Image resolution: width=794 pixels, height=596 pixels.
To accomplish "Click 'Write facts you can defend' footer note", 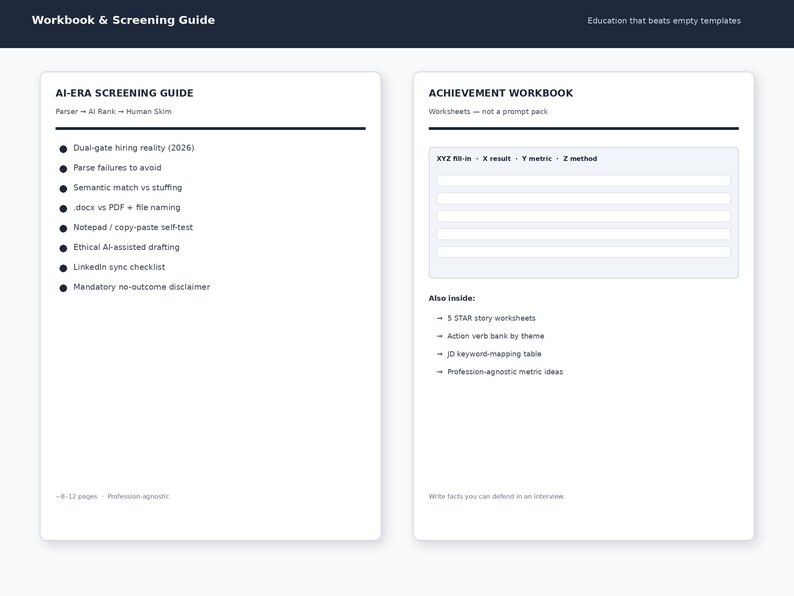I will point(497,496).
